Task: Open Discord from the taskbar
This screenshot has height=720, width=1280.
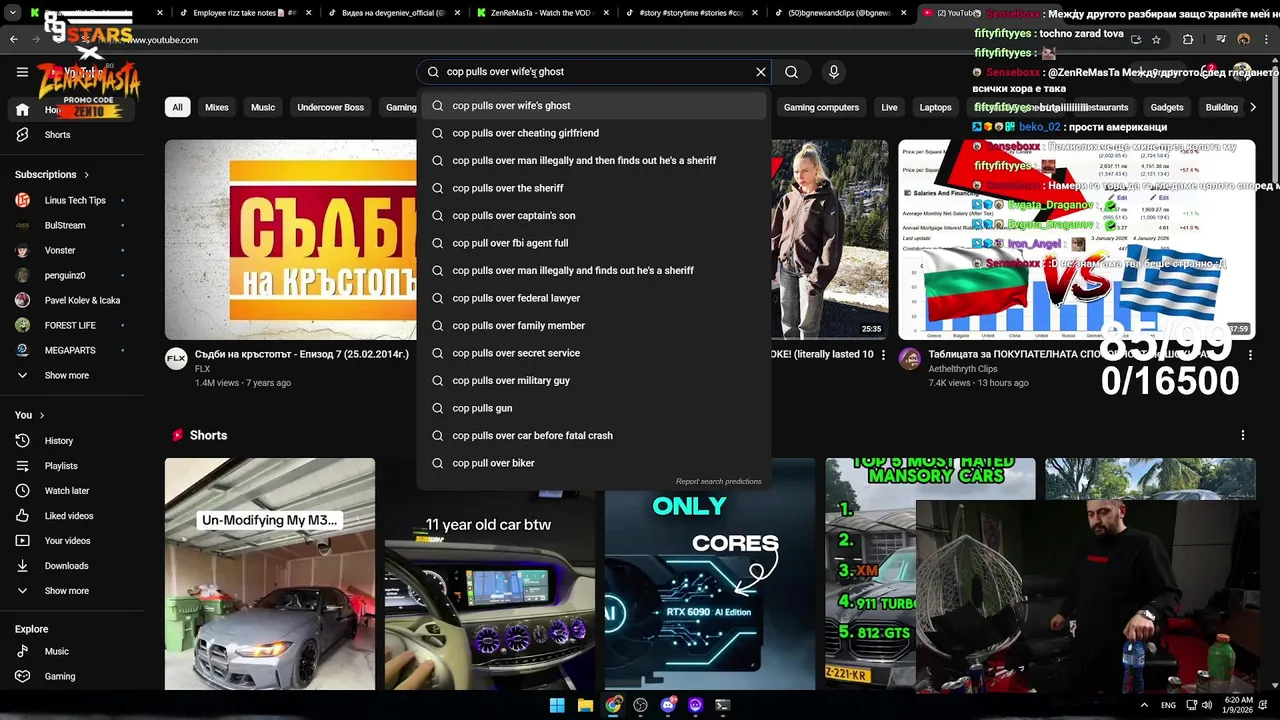Action: pos(668,705)
